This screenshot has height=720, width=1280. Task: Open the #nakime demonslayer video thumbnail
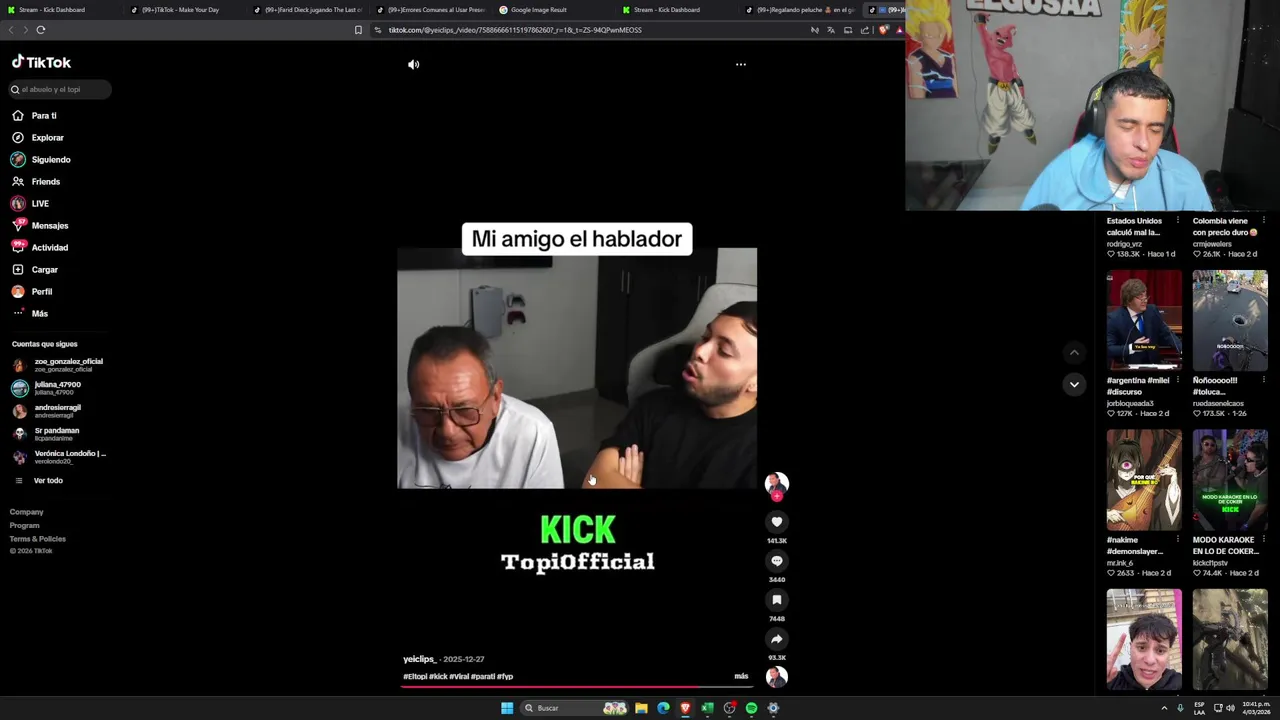(x=1144, y=480)
